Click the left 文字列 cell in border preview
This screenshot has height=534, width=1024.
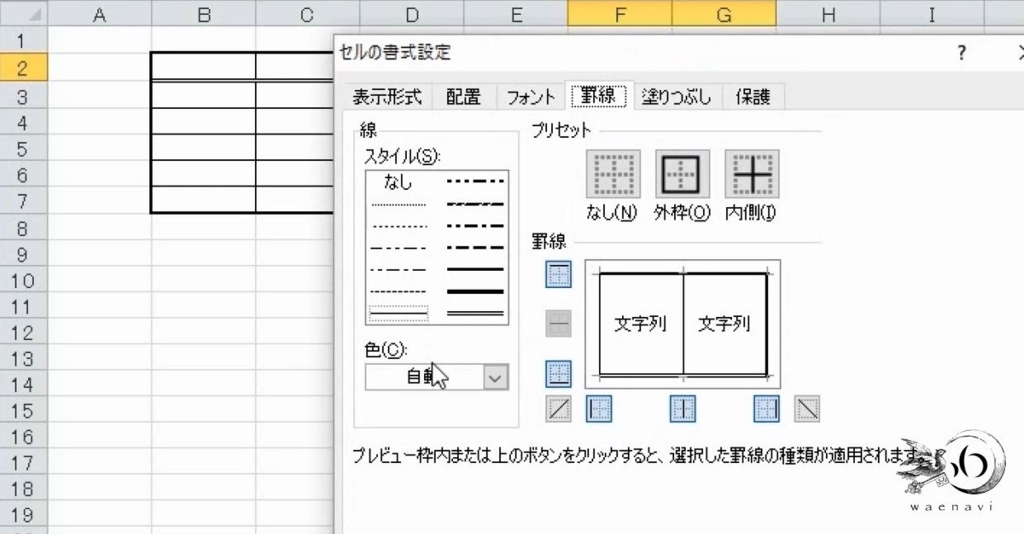(641, 324)
